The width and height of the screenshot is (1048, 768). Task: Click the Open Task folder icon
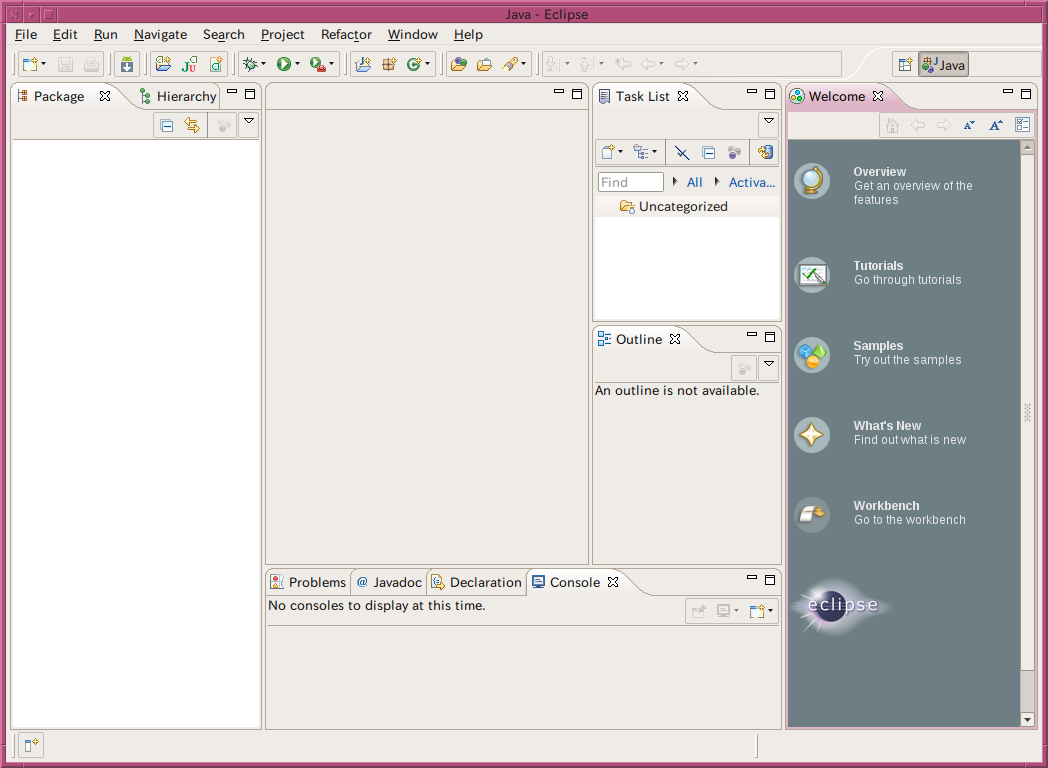(484, 64)
